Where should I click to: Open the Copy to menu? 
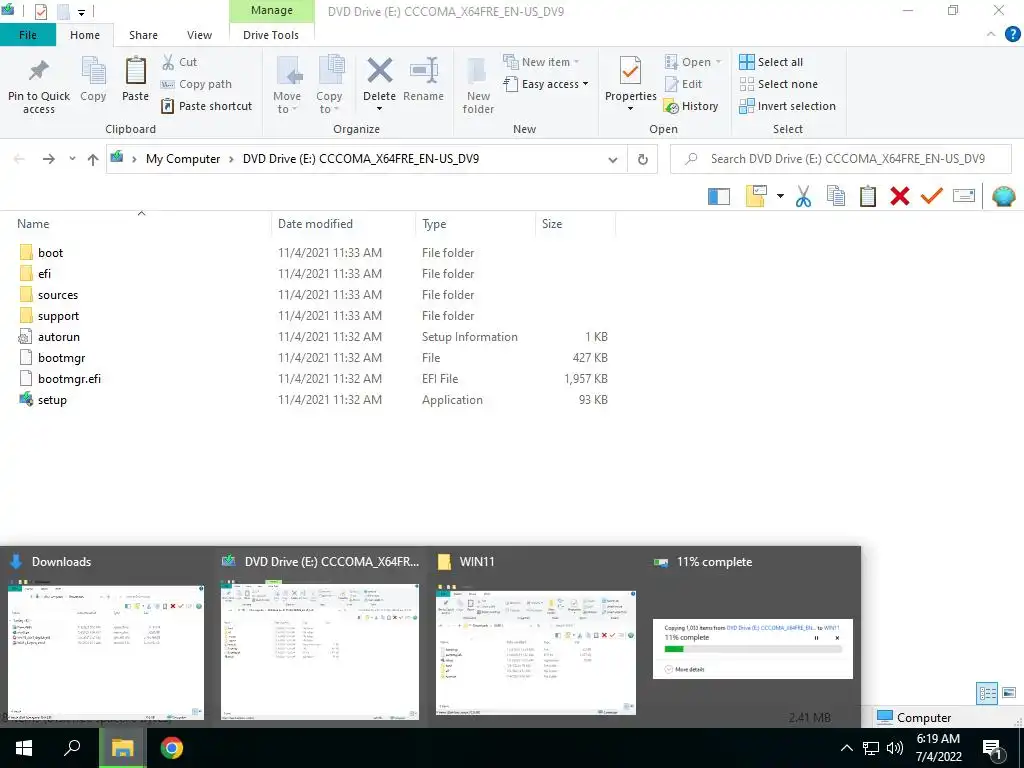pos(329,85)
